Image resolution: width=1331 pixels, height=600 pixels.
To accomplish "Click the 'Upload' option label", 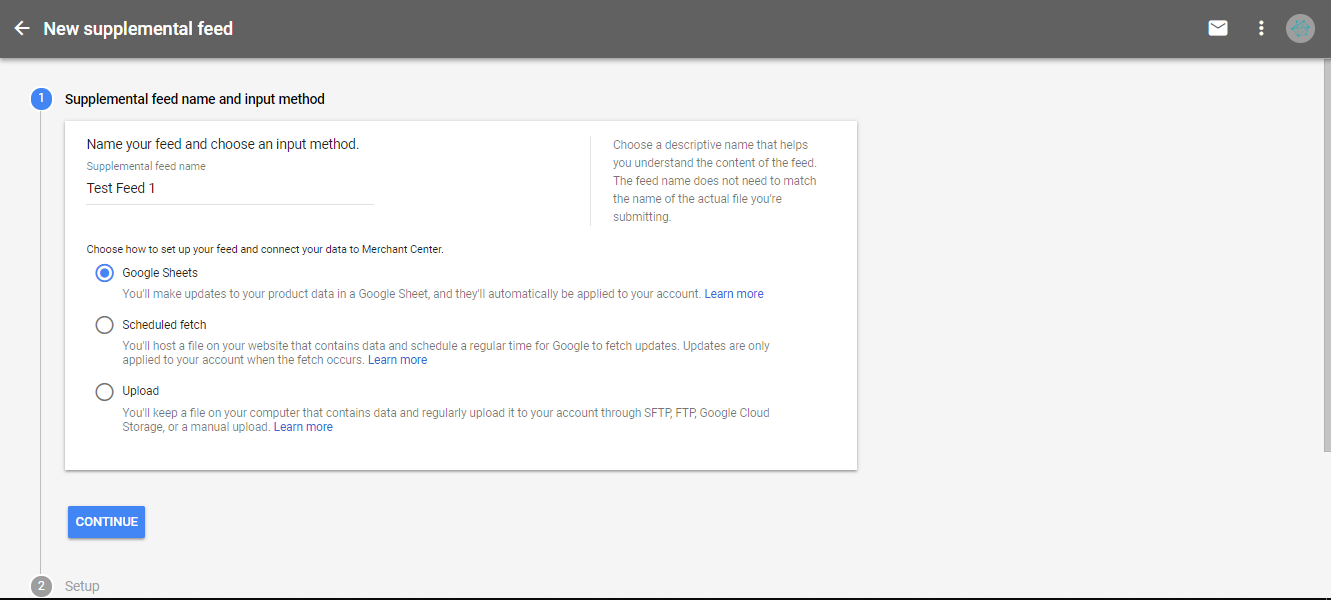I will (140, 391).
